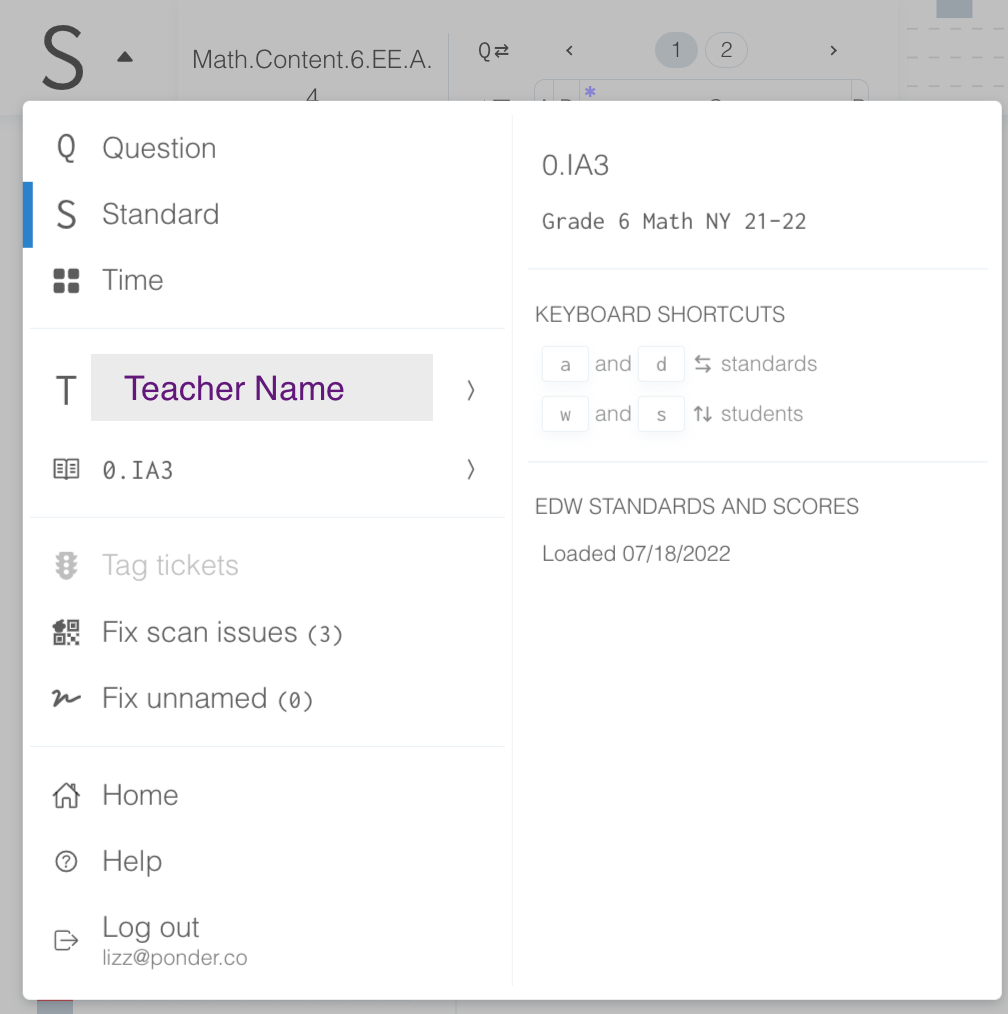The width and height of the screenshot is (1008, 1014).
Task: Click the signature scribble unnamed icon
Action: pos(66,698)
